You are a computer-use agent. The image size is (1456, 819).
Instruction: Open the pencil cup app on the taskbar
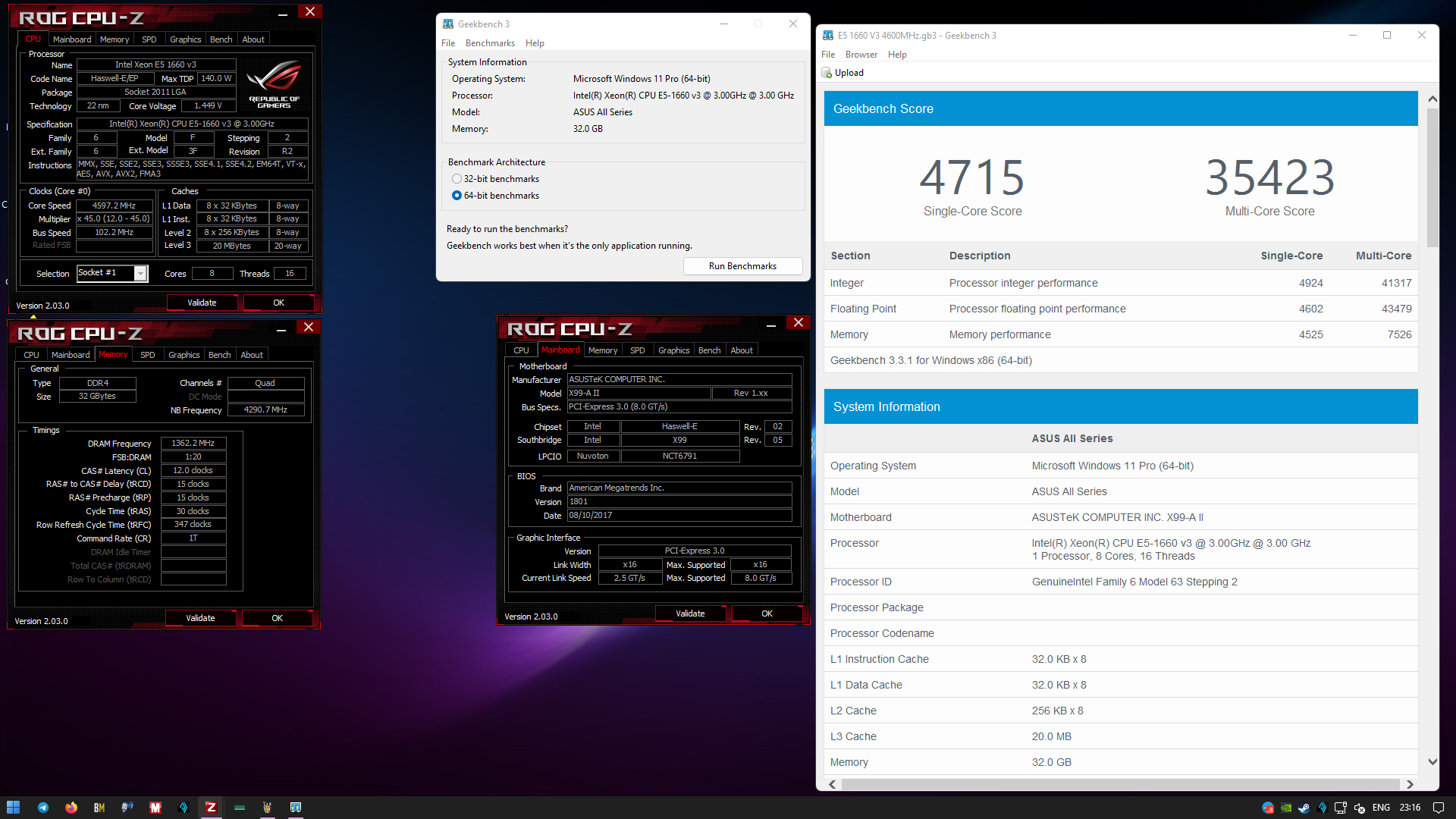[x=267, y=808]
